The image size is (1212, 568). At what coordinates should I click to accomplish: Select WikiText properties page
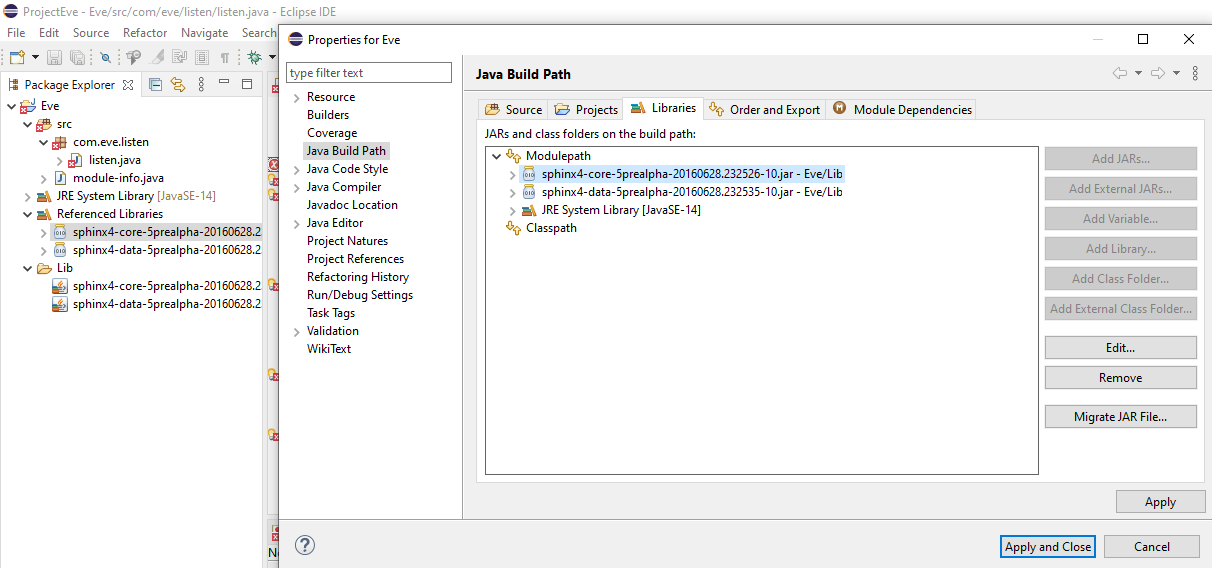329,349
